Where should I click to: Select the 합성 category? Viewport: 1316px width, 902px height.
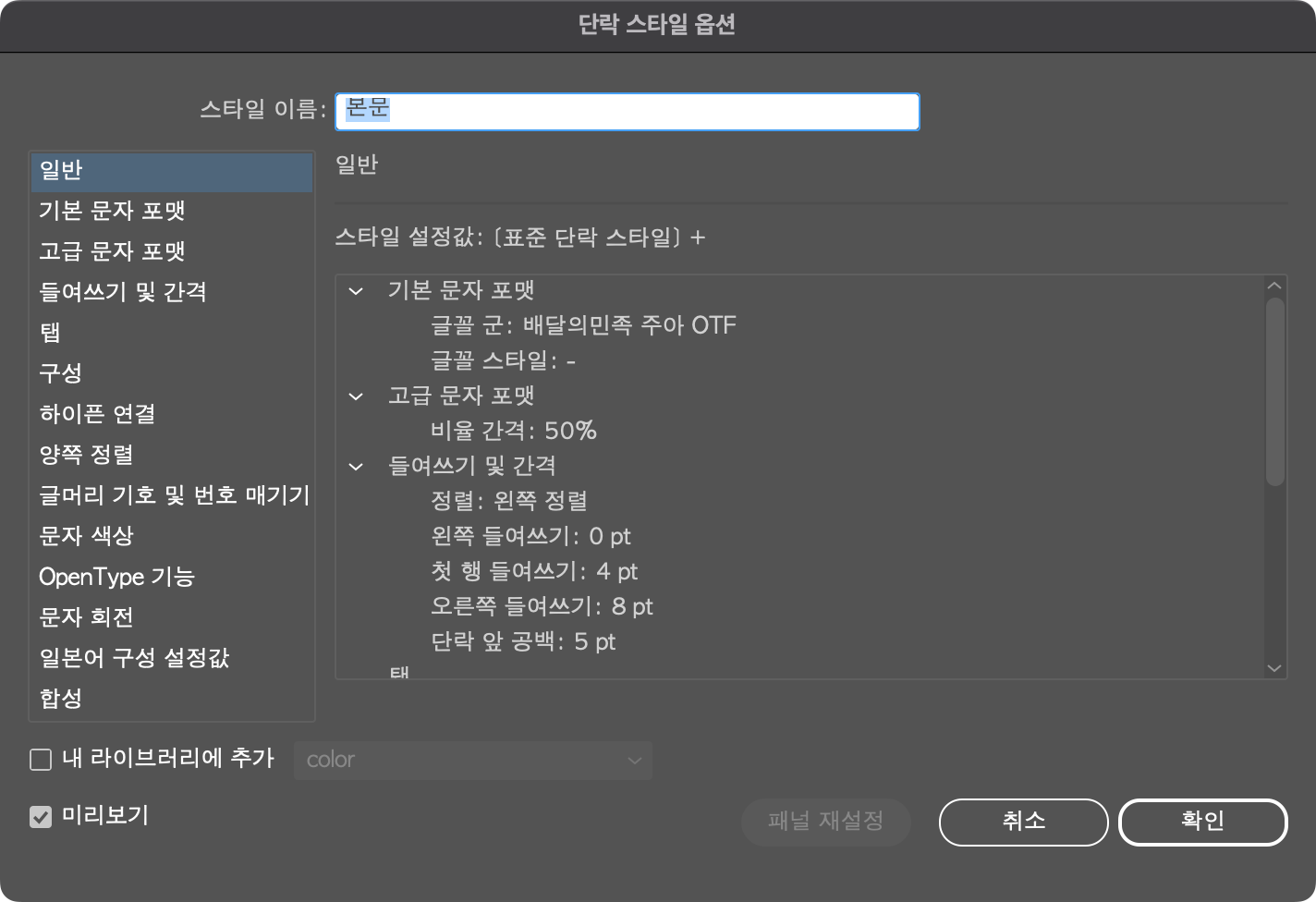pyautogui.click(x=60, y=700)
